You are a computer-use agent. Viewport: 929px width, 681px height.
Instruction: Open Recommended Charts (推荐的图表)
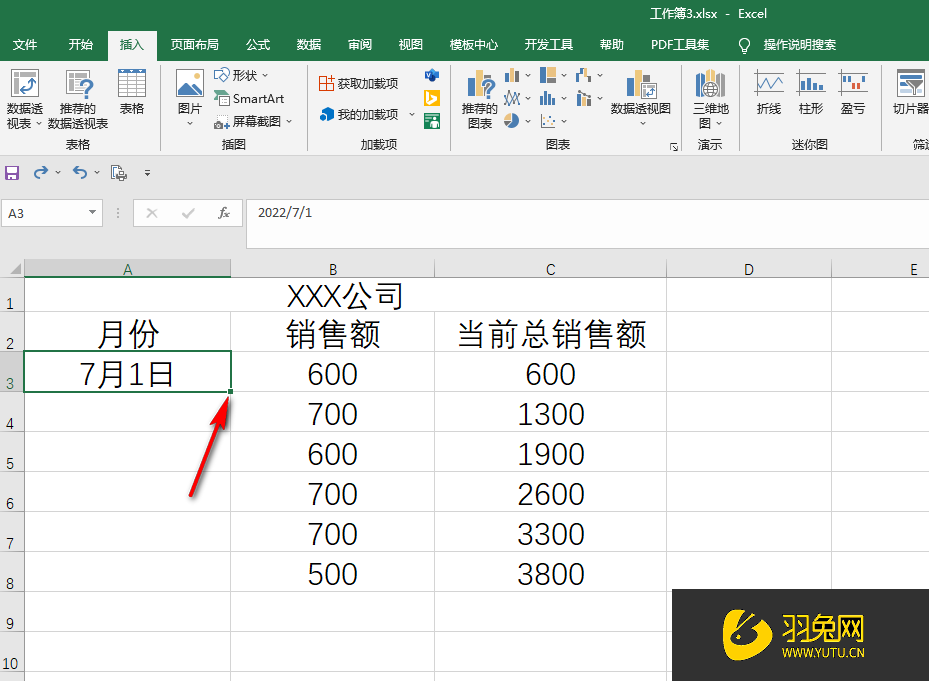coord(480,99)
